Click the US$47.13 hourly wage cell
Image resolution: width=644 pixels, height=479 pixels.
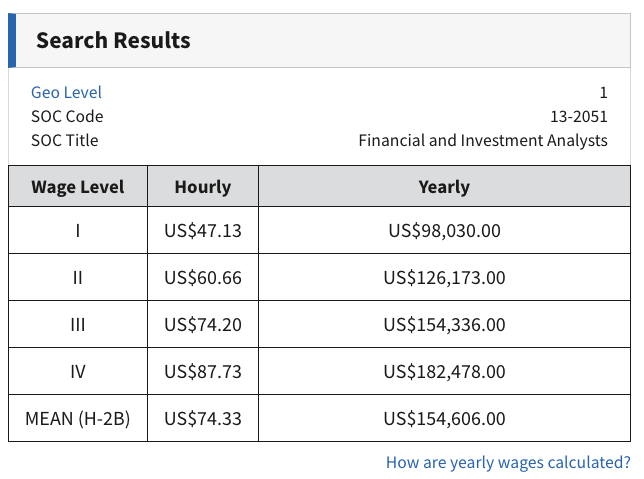203,231
